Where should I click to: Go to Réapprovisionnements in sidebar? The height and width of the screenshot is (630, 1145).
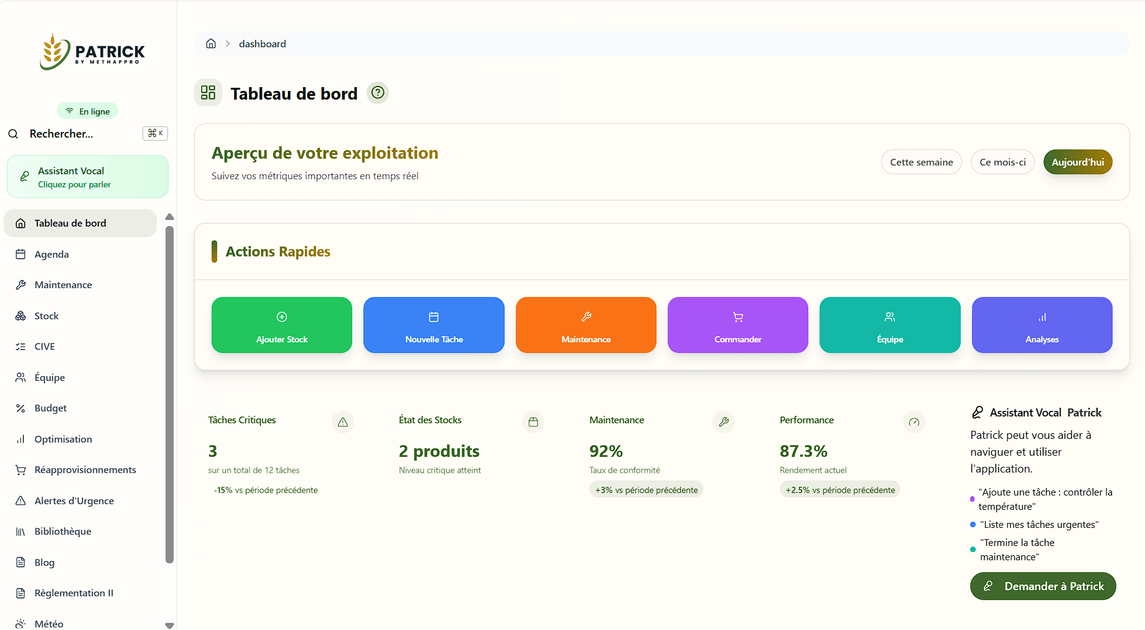point(85,470)
